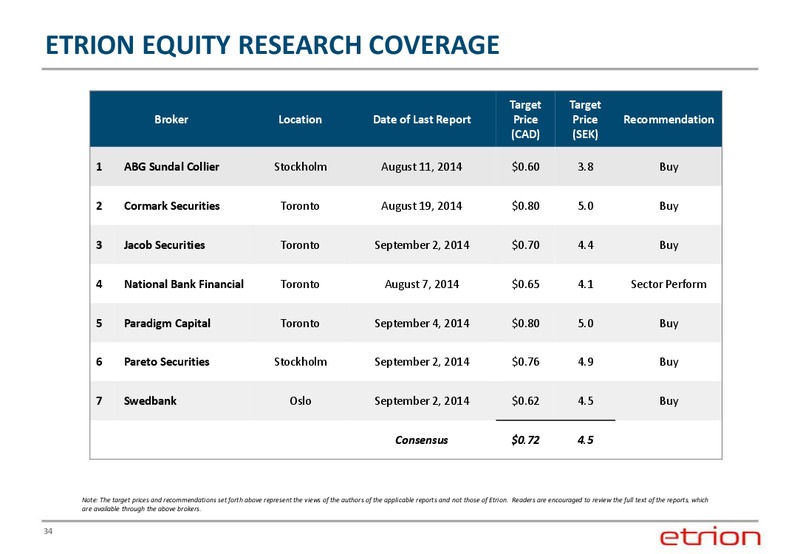800x554 pixels.
Task: Click Cormark's 5.0 SEK target price
Action: tap(586, 206)
